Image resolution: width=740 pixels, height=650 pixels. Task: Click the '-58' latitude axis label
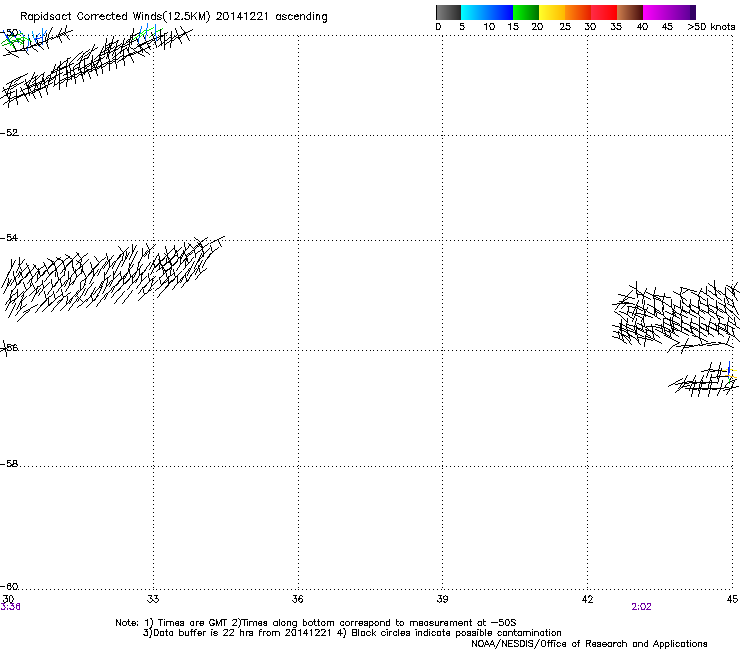pos(9,464)
